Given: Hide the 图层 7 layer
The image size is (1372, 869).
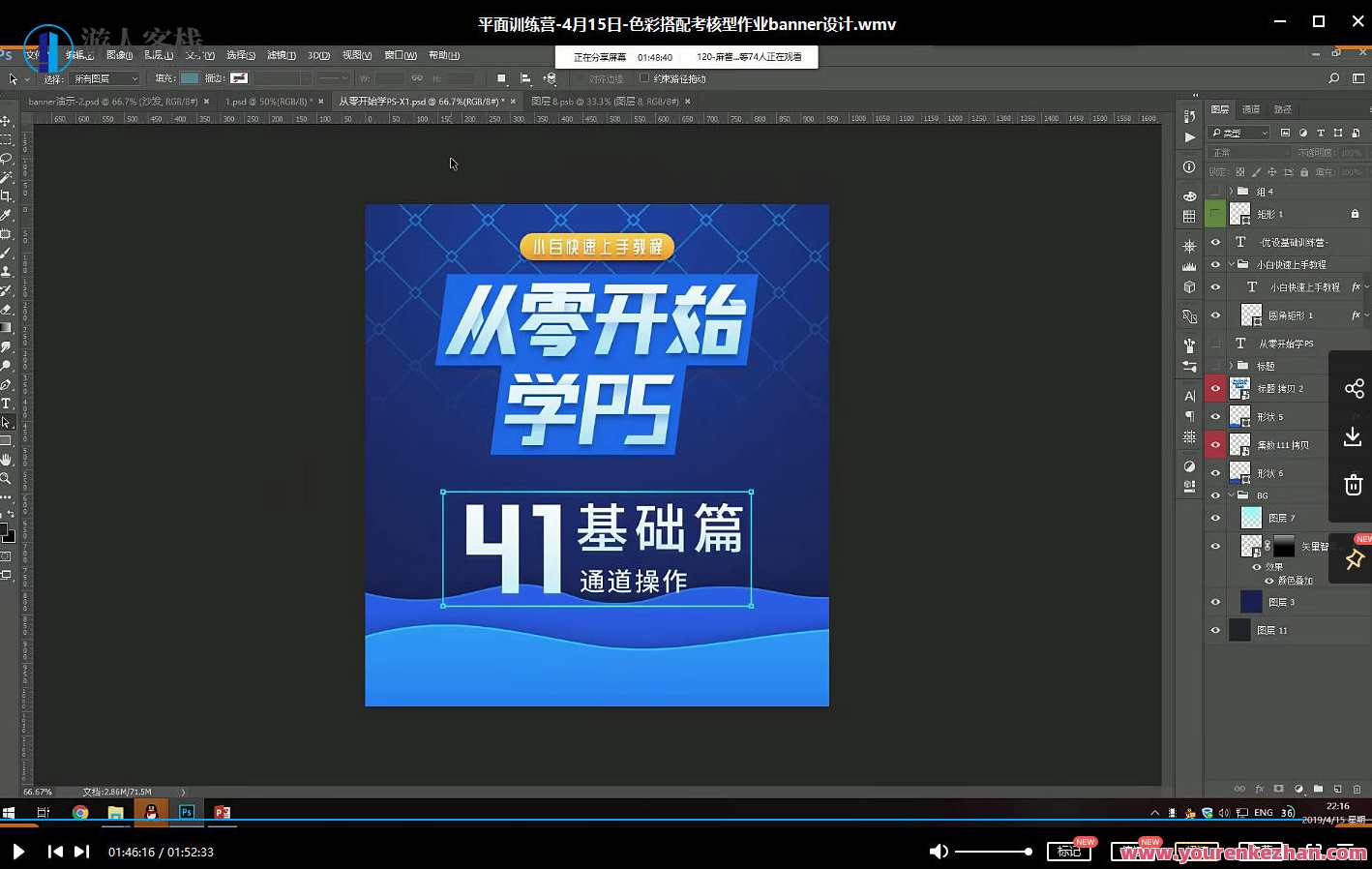Looking at the screenshot, I should click(x=1215, y=517).
